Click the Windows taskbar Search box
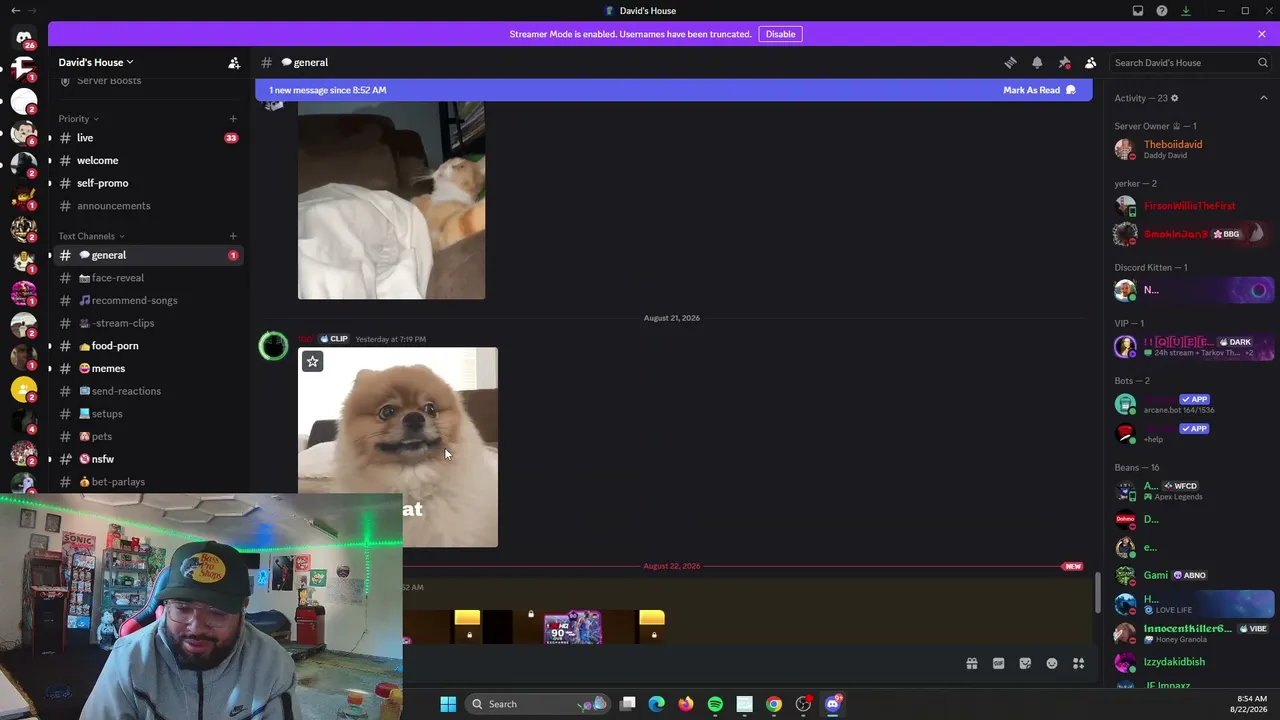This screenshot has width=1280, height=720. [539, 704]
